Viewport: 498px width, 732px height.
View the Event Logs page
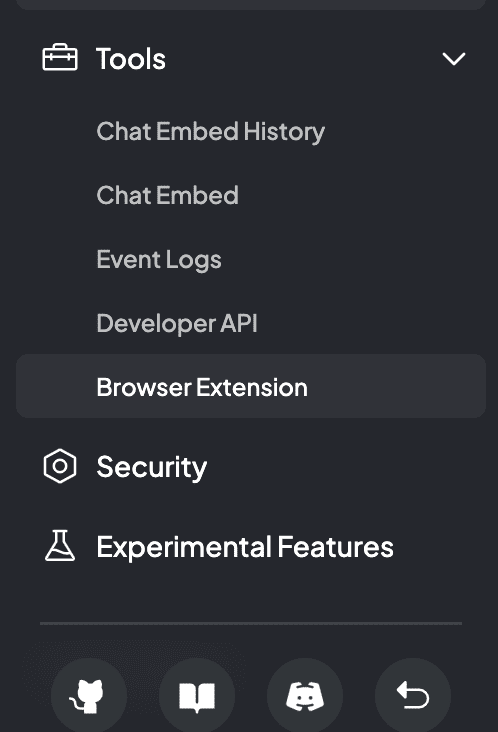coord(159,260)
